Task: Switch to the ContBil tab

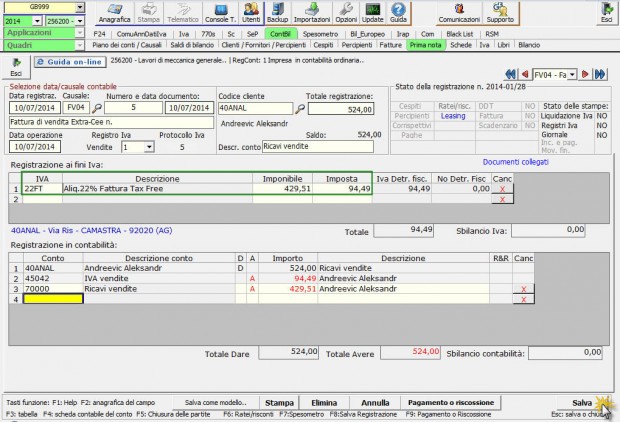Action: pos(280,34)
